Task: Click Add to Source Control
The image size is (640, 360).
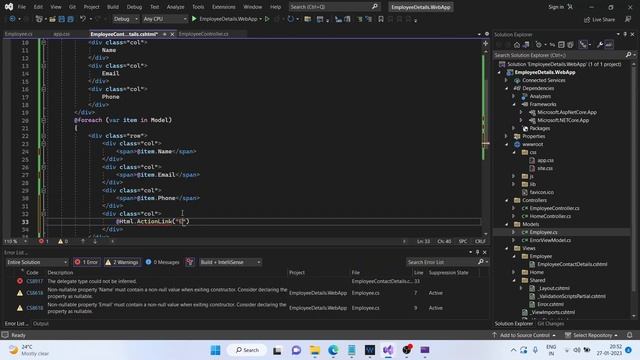Action: 525,335
